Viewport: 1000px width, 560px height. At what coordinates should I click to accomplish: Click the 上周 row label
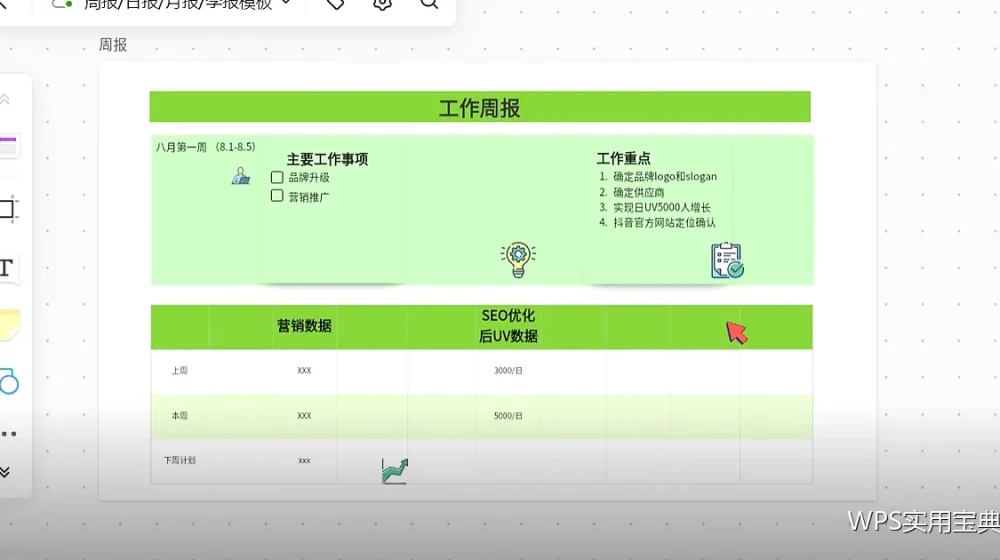[x=180, y=371]
